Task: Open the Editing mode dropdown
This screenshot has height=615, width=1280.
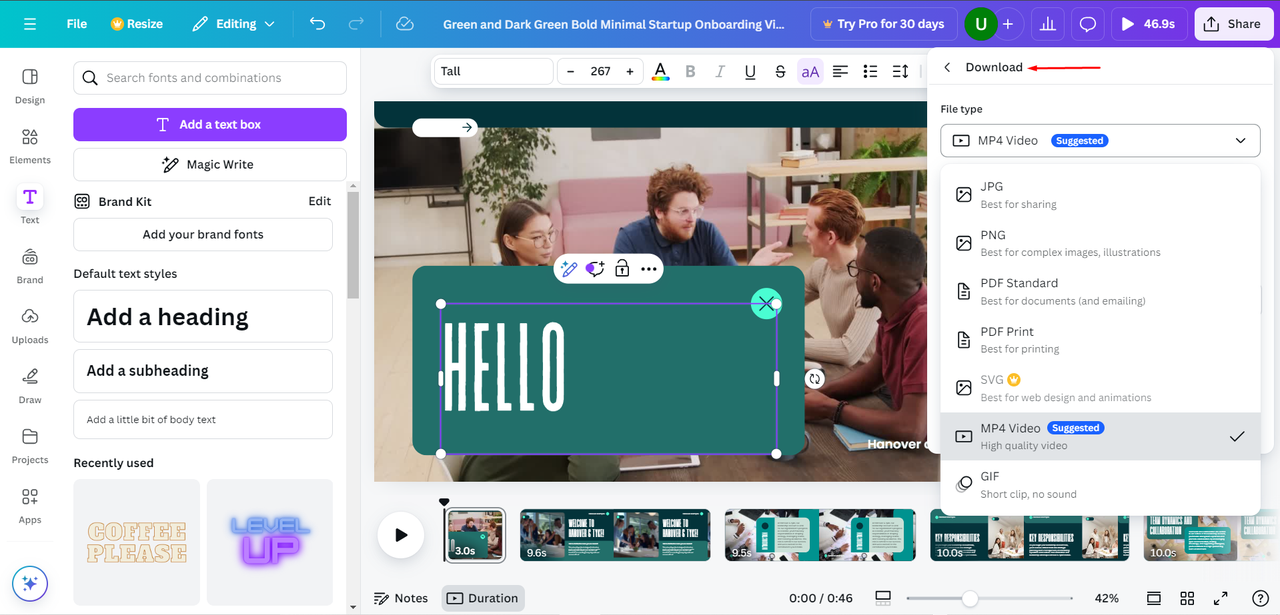Action: click(232, 24)
